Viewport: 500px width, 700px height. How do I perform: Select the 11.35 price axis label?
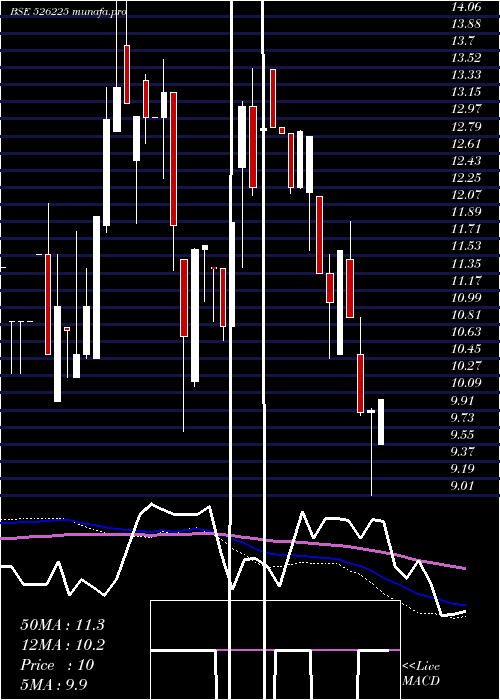click(x=466, y=264)
